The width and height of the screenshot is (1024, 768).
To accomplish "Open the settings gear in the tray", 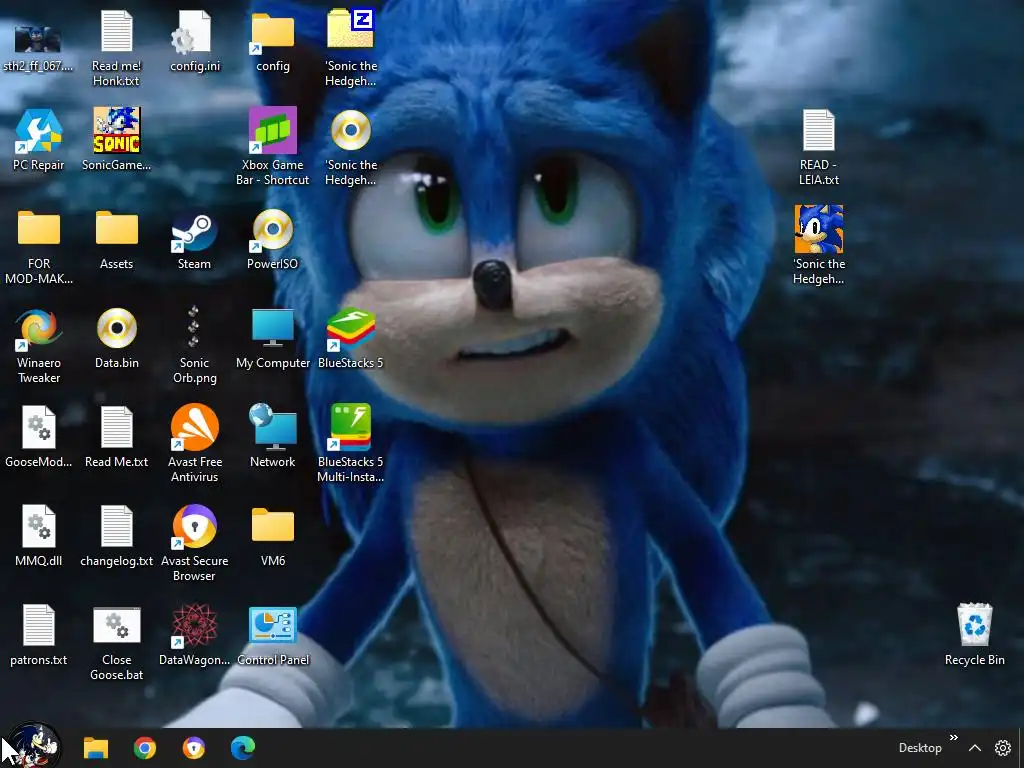I will pyautogui.click(x=1002, y=748).
